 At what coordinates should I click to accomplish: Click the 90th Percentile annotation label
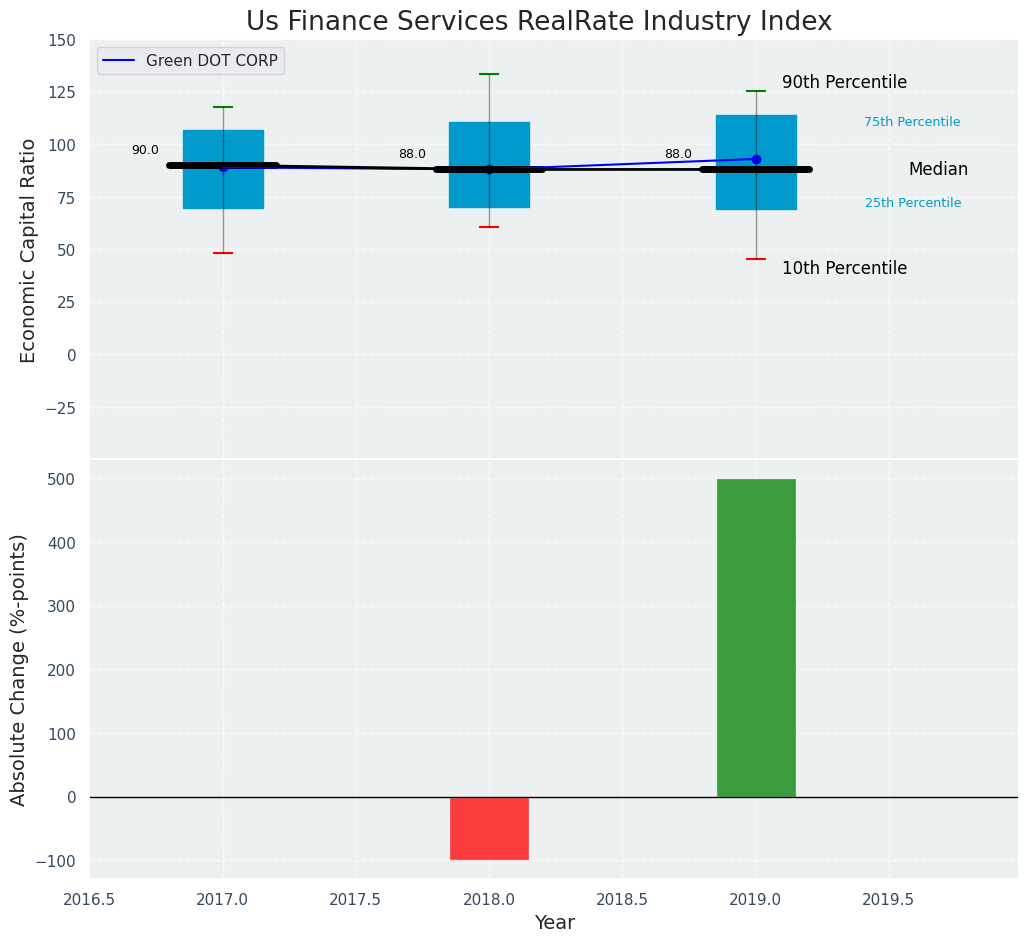pyautogui.click(x=844, y=83)
